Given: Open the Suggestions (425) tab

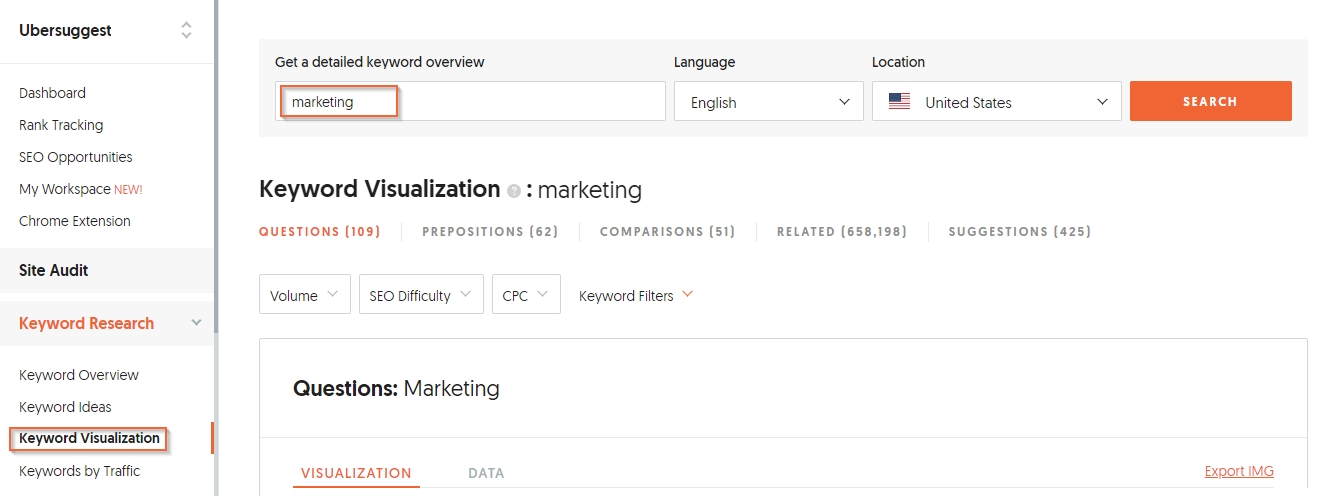Looking at the screenshot, I should pyautogui.click(x=1019, y=232).
